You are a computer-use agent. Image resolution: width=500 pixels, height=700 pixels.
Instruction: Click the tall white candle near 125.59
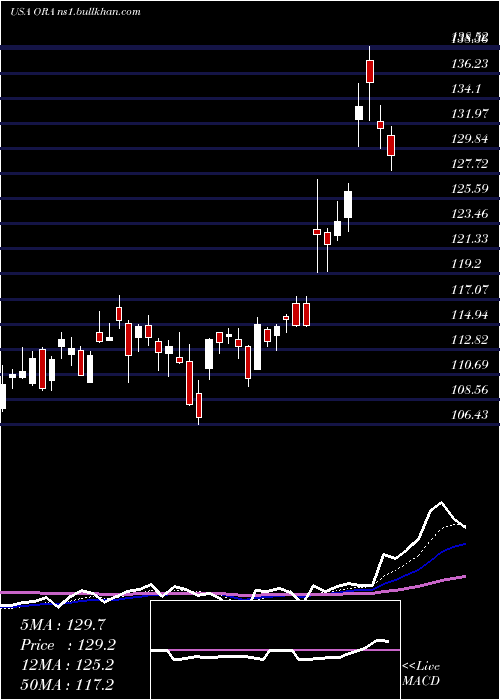(348, 204)
